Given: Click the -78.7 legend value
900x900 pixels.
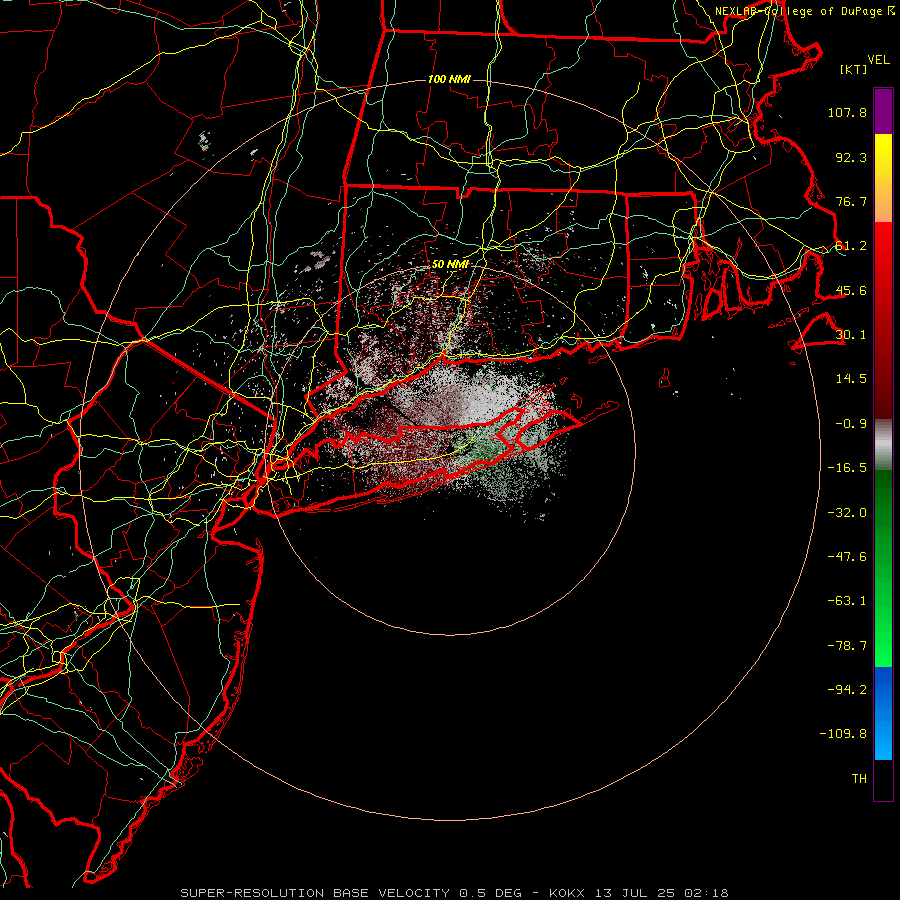Looking at the screenshot, I should click(847, 646).
